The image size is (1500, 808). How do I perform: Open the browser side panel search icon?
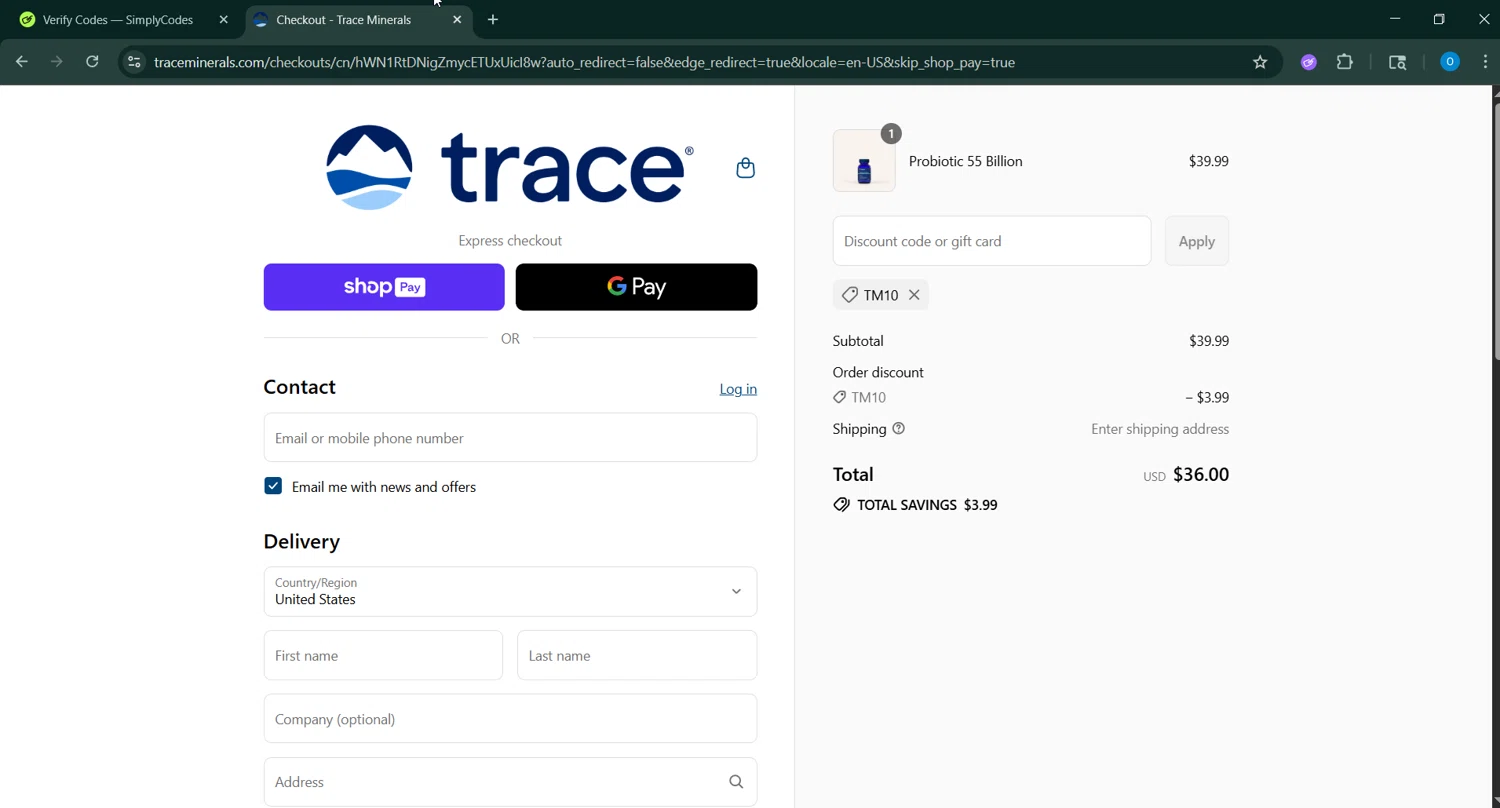pyautogui.click(x=1398, y=62)
